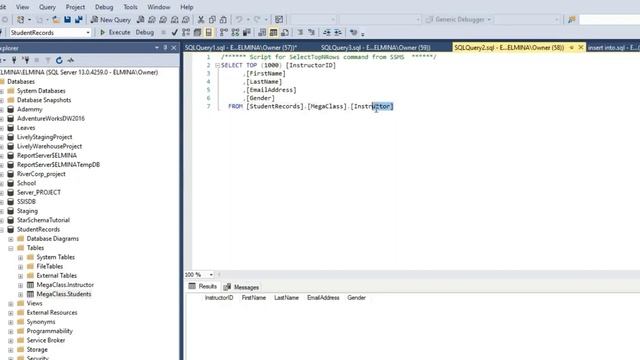Toggle IntelliSense enabled button

209,32
